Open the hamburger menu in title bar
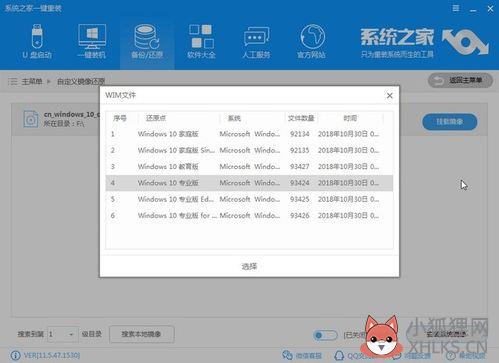Screen dimensions: 499x363 [456, 8]
